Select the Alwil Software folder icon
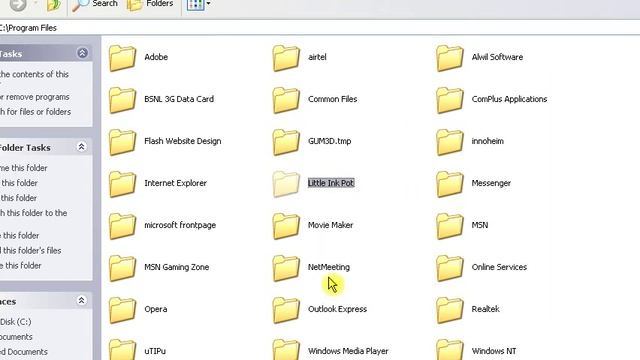640x360 pixels. coord(449,58)
